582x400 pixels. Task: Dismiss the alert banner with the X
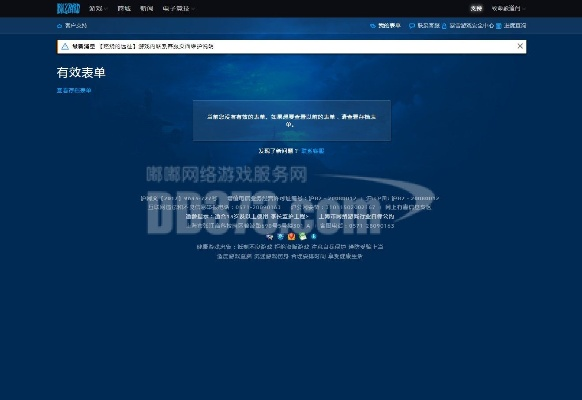520,46
